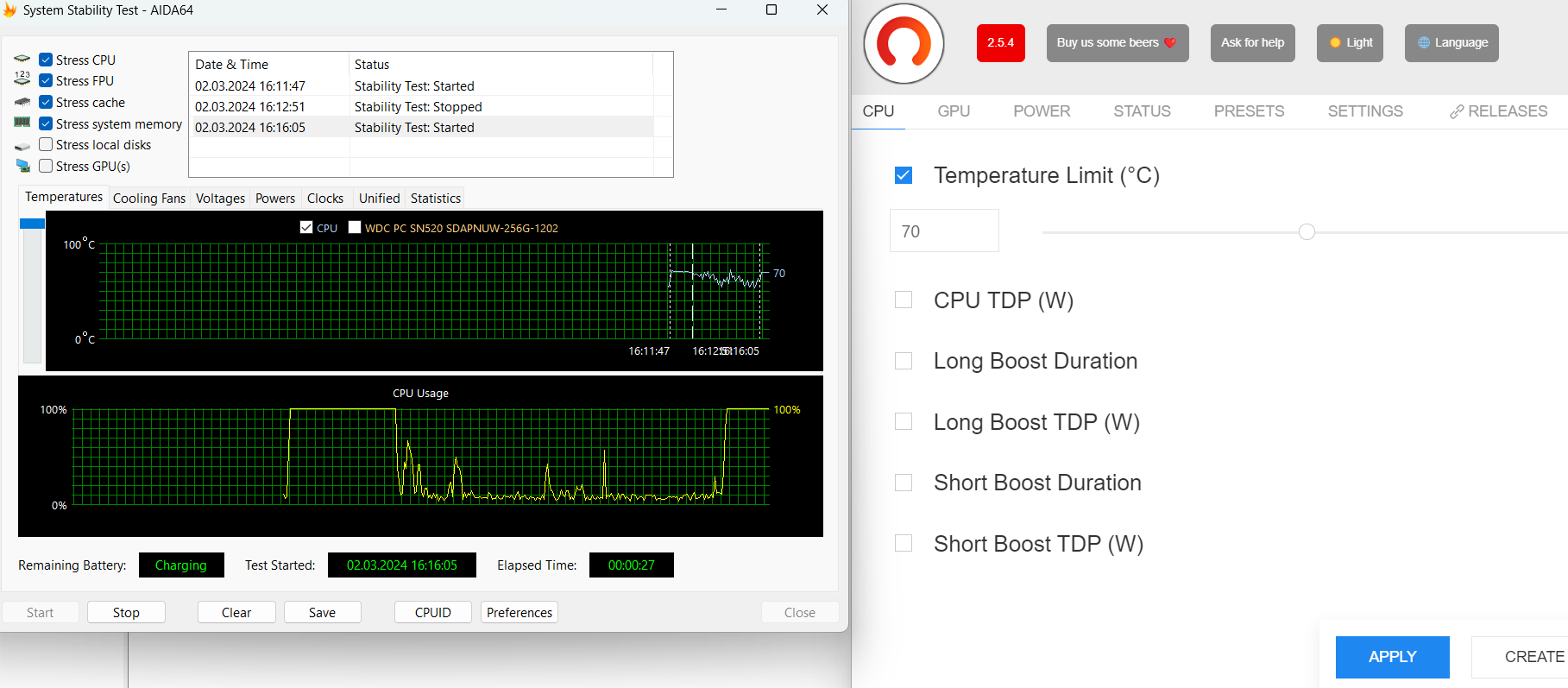Click the Status column header
The image size is (1568, 688).
[x=501, y=64]
